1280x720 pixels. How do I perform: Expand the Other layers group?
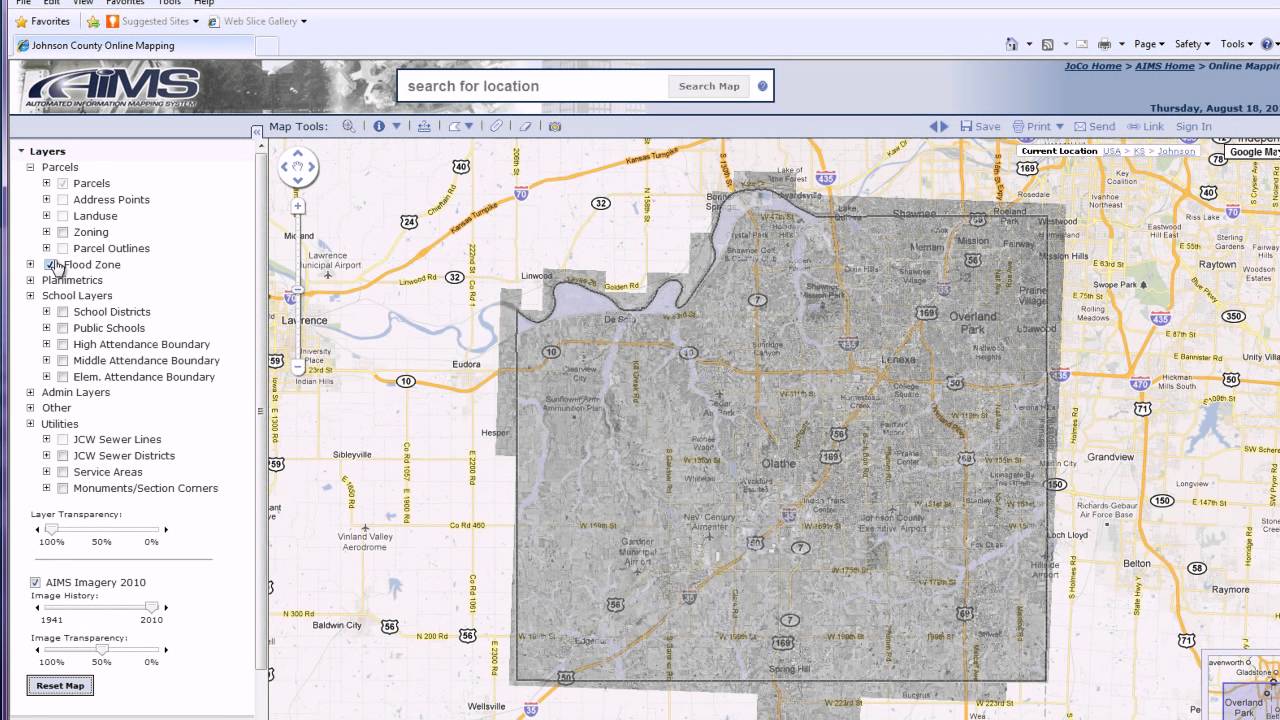point(30,408)
